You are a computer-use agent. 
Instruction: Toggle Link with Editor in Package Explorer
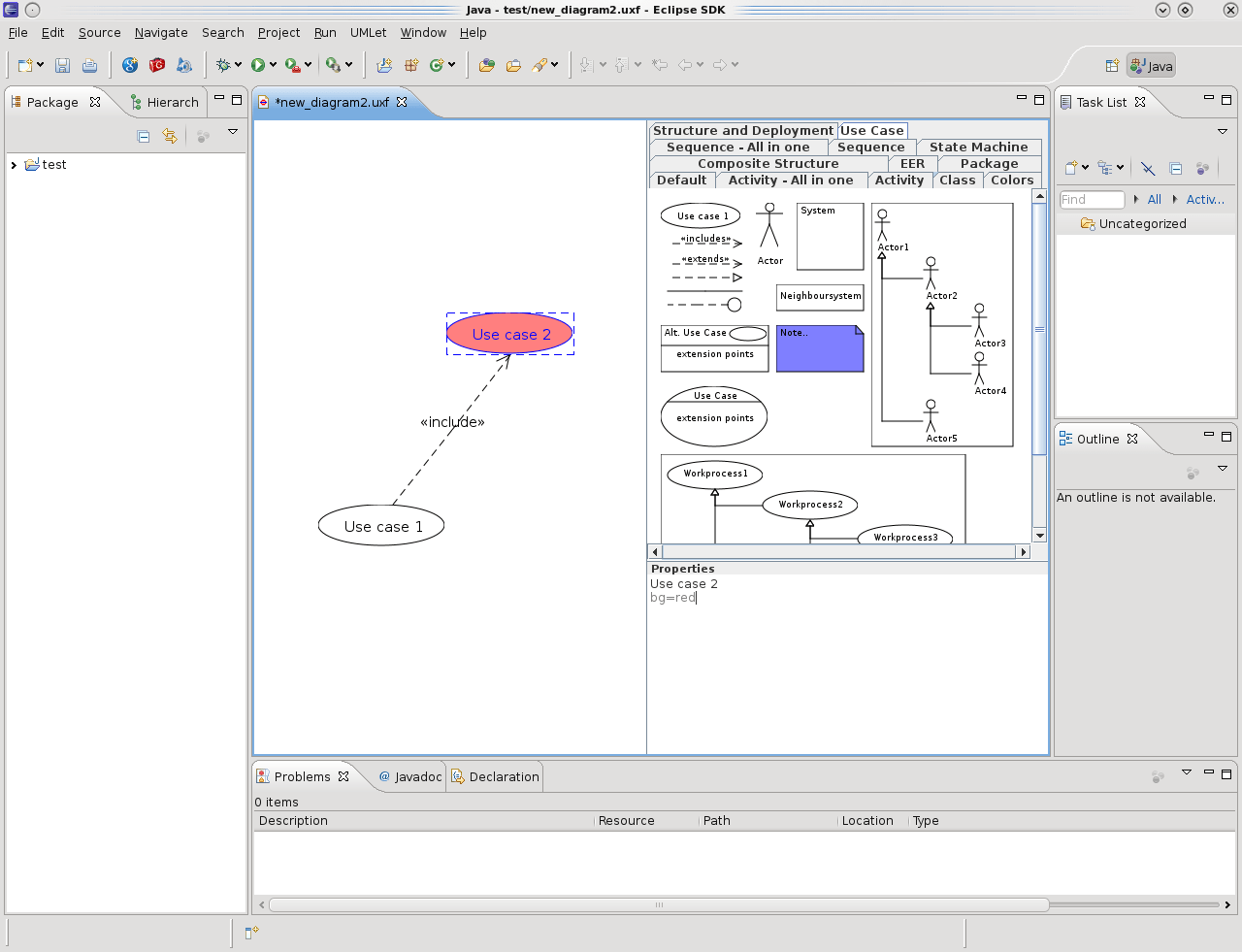pos(170,137)
